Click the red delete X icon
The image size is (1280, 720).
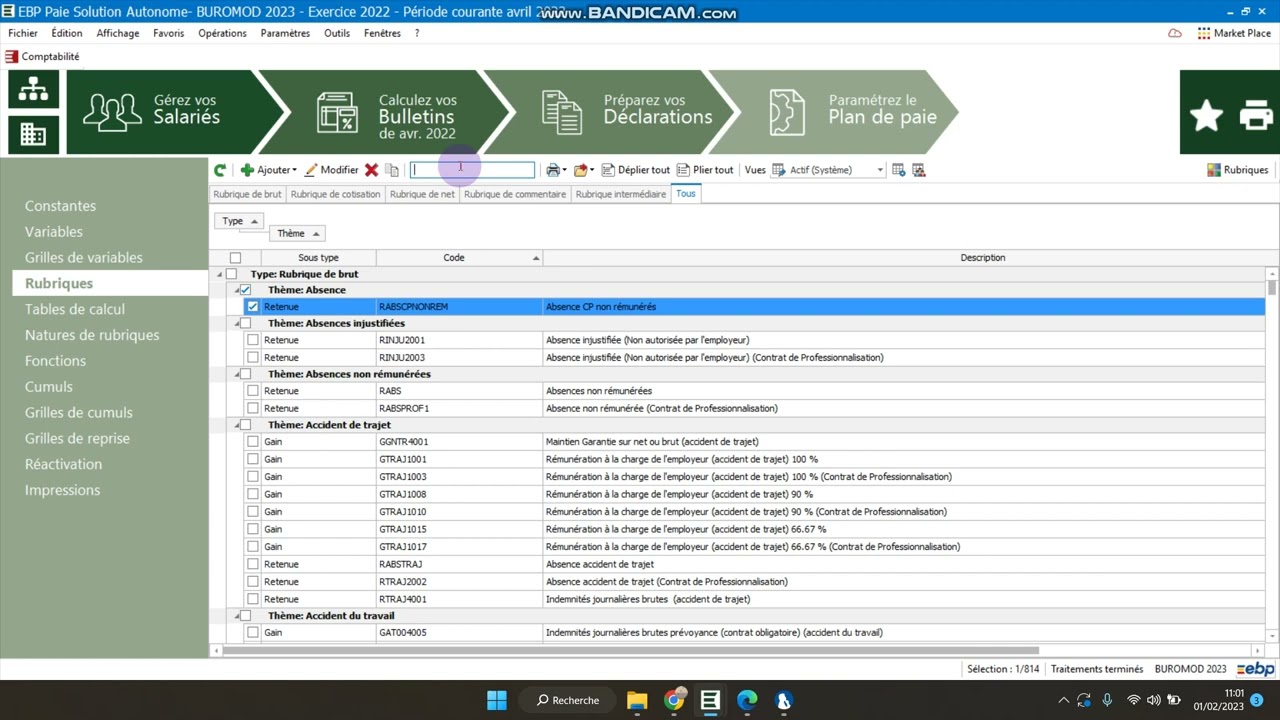pyautogui.click(x=371, y=170)
